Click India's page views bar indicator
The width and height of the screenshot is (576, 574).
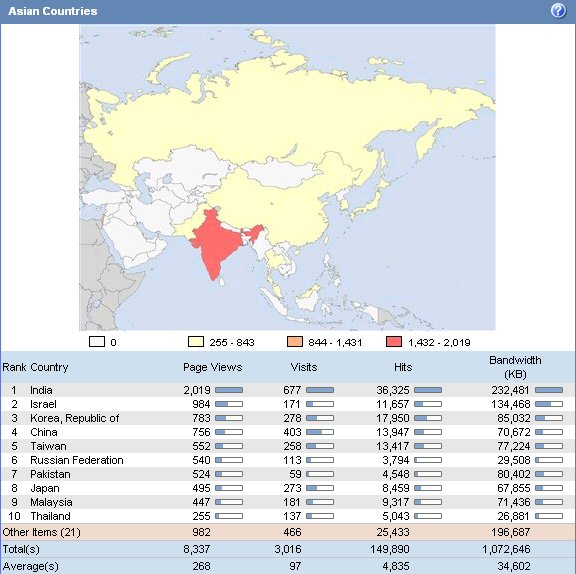(229, 390)
